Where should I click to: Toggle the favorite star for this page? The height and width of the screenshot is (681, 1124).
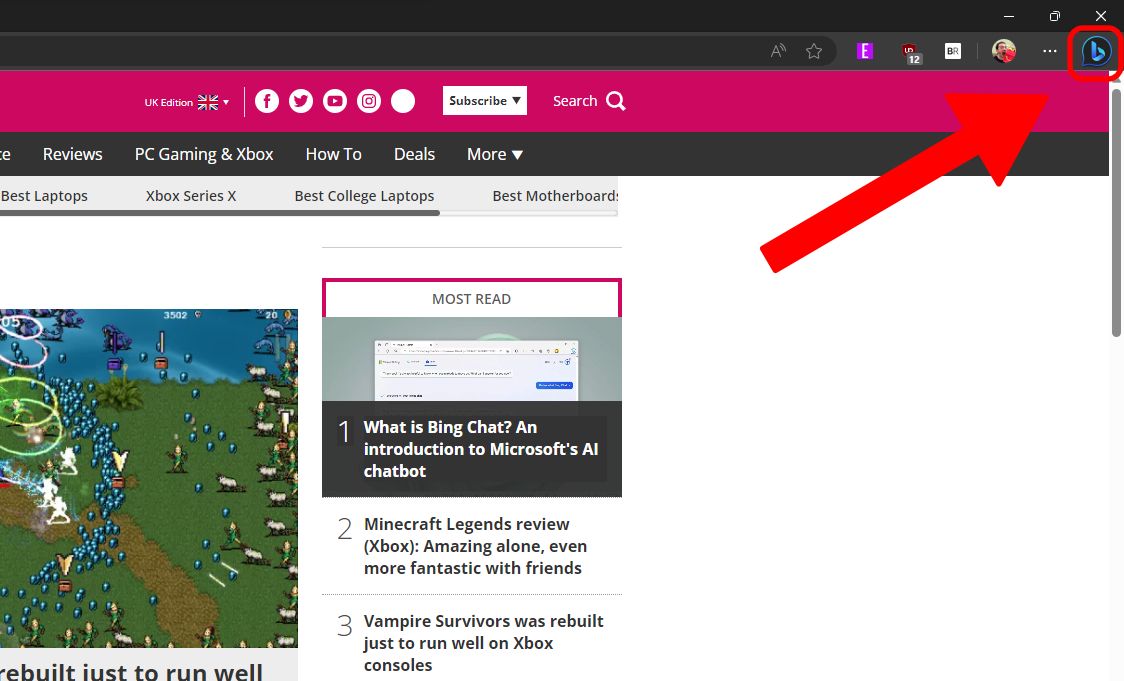(814, 50)
